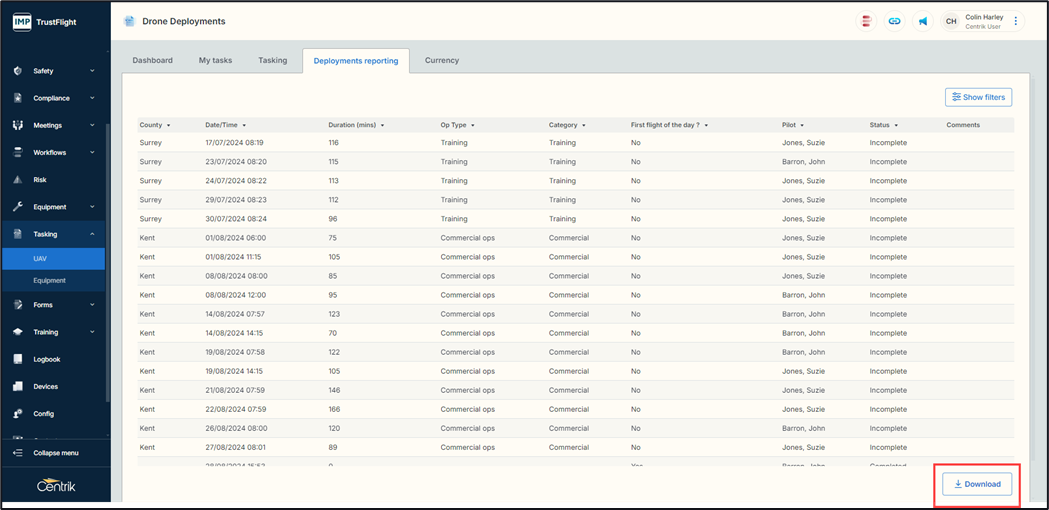Screen dimensions: 1049x510
Task: Open the My tasks tab
Action: pyautogui.click(x=215, y=60)
